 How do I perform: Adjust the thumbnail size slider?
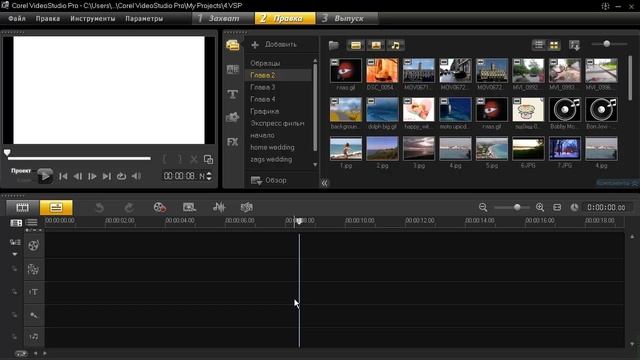607,44
